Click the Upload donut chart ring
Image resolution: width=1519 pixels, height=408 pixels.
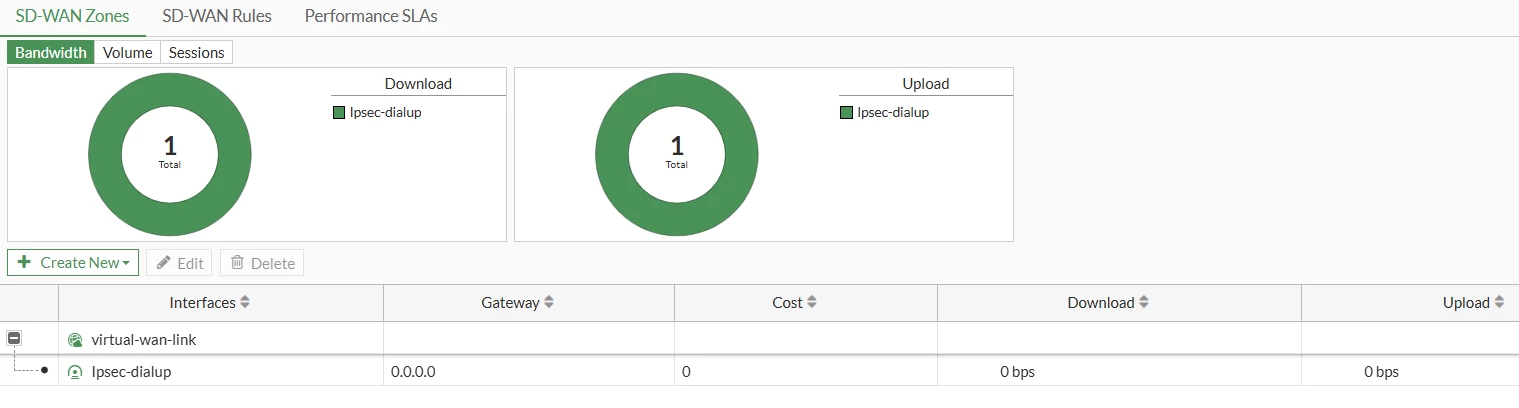pos(612,155)
